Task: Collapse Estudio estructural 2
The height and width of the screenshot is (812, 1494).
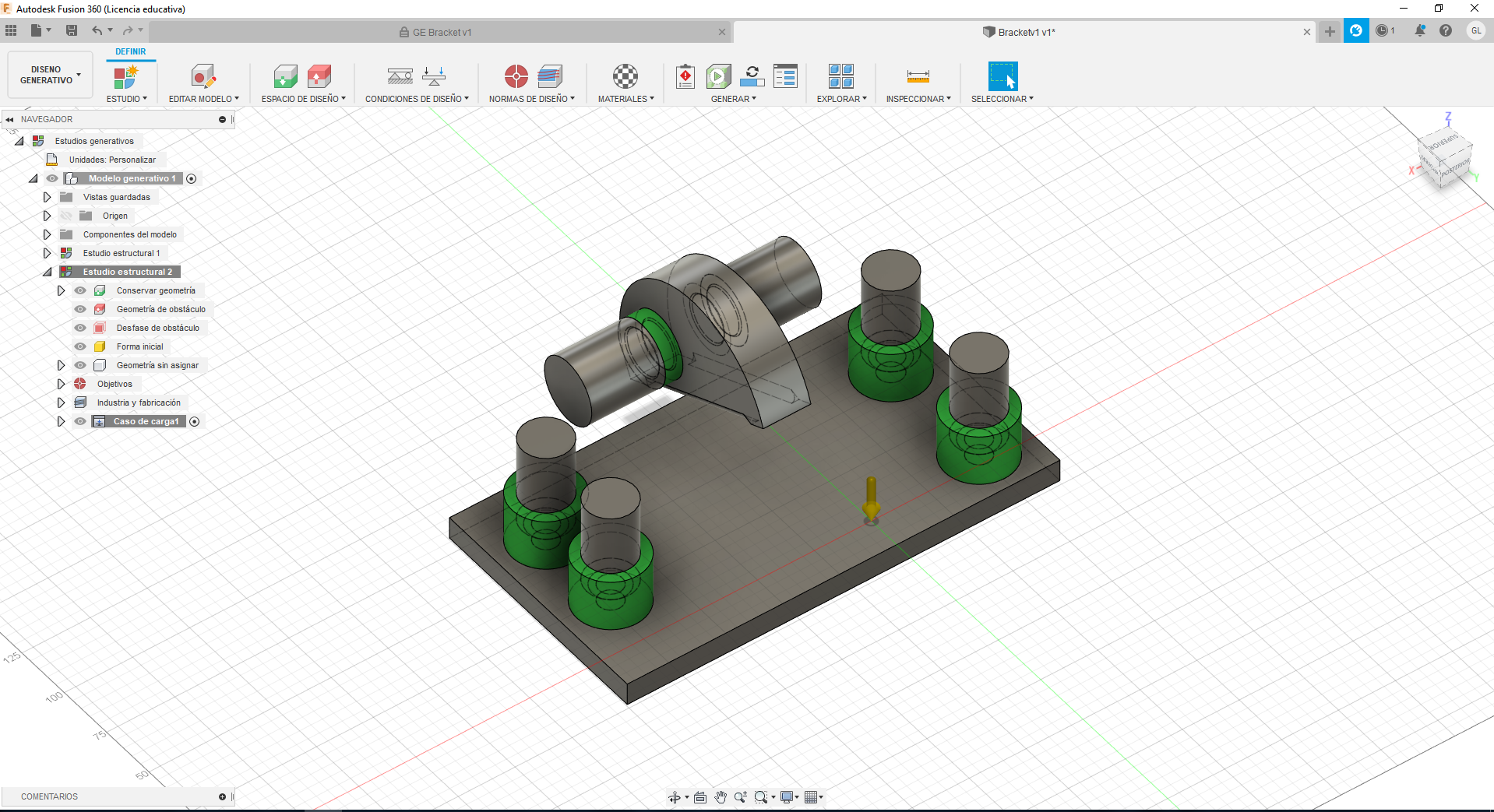Action: click(47, 272)
